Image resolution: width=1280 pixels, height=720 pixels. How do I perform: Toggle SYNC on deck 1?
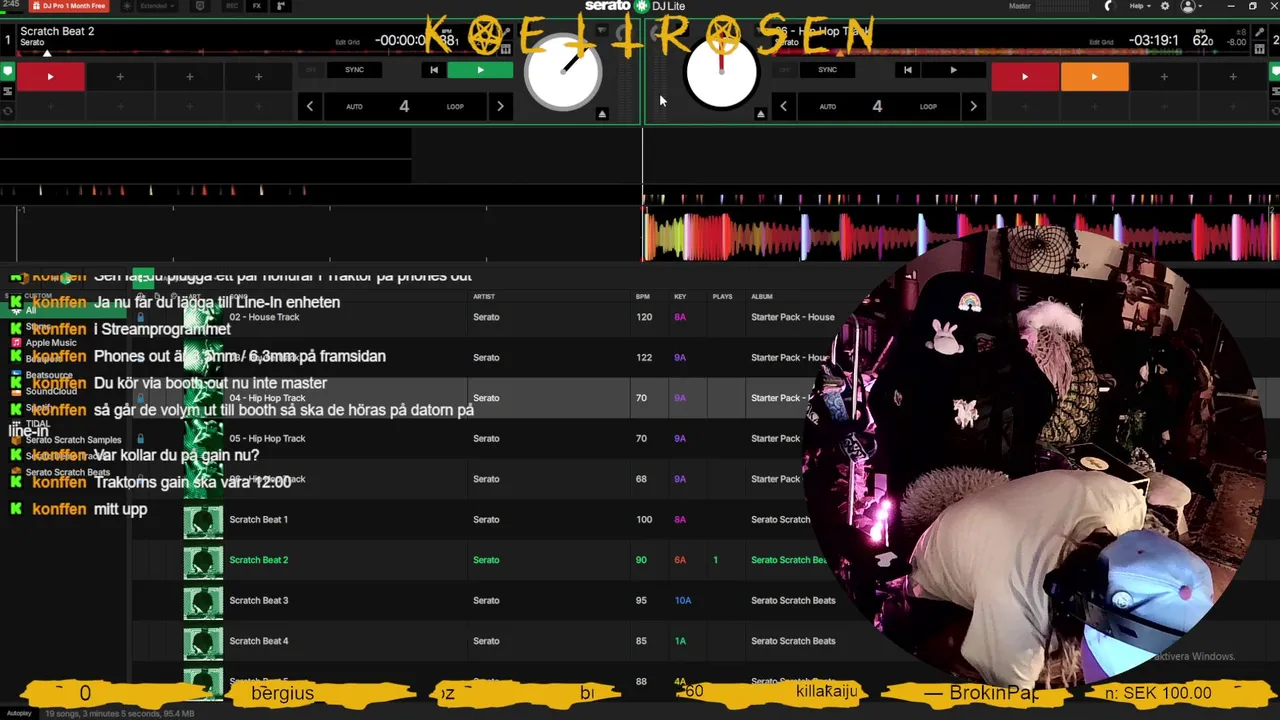coord(354,70)
